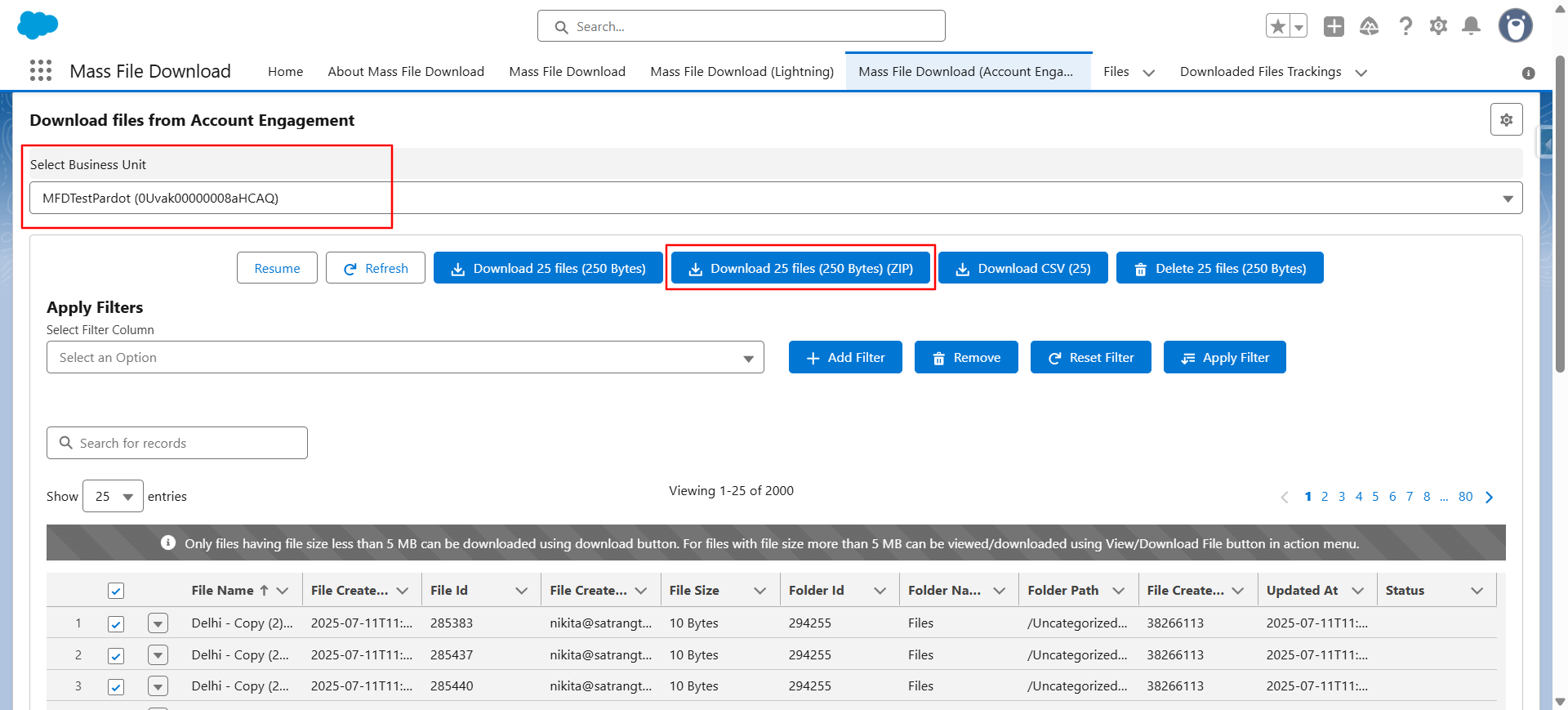1568x710 pixels.
Task: Change the Show entries count dropdown
Action: point(113,496)
